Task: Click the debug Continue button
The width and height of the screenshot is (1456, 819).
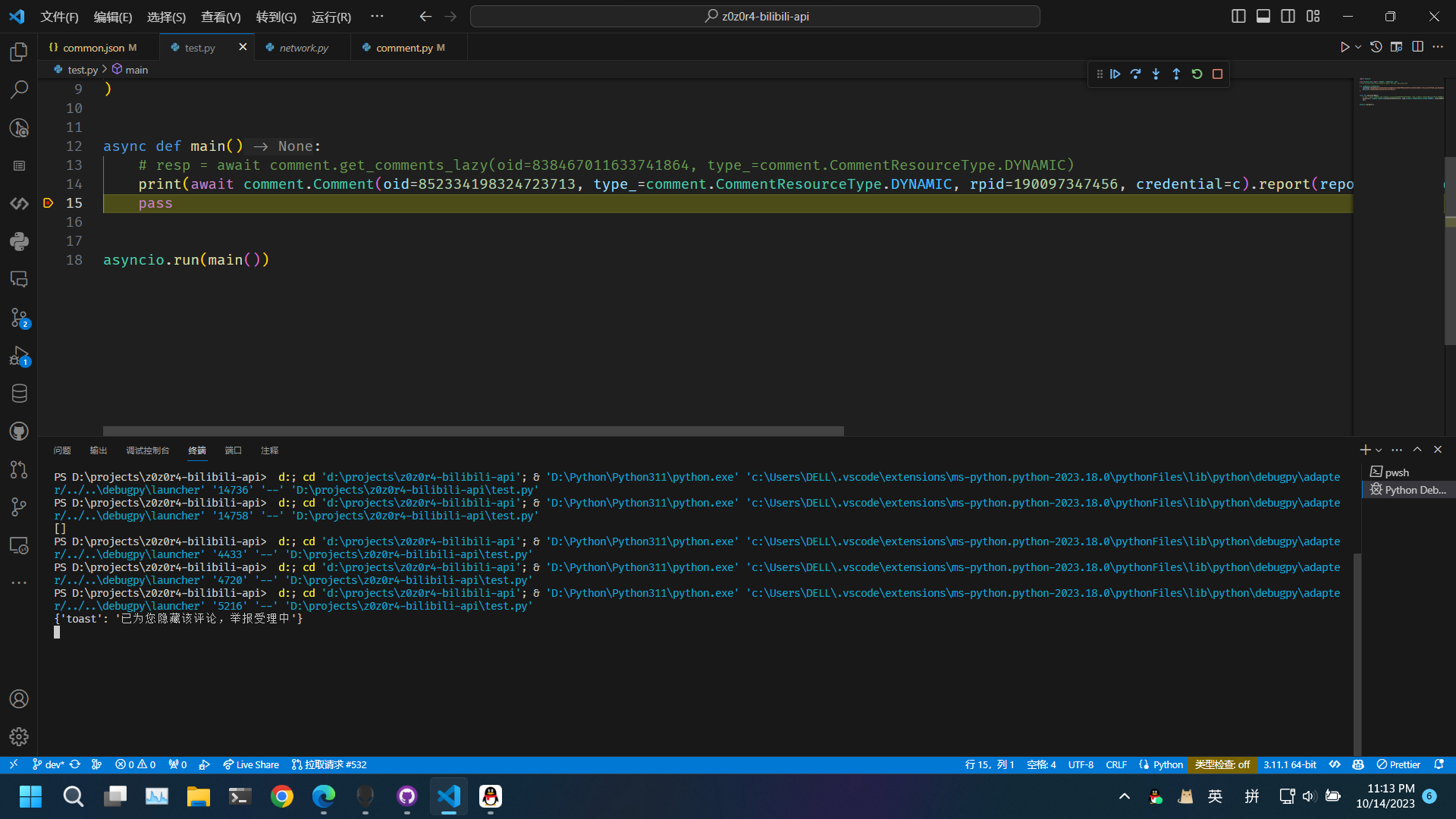Action: [x=1116, y=74]
